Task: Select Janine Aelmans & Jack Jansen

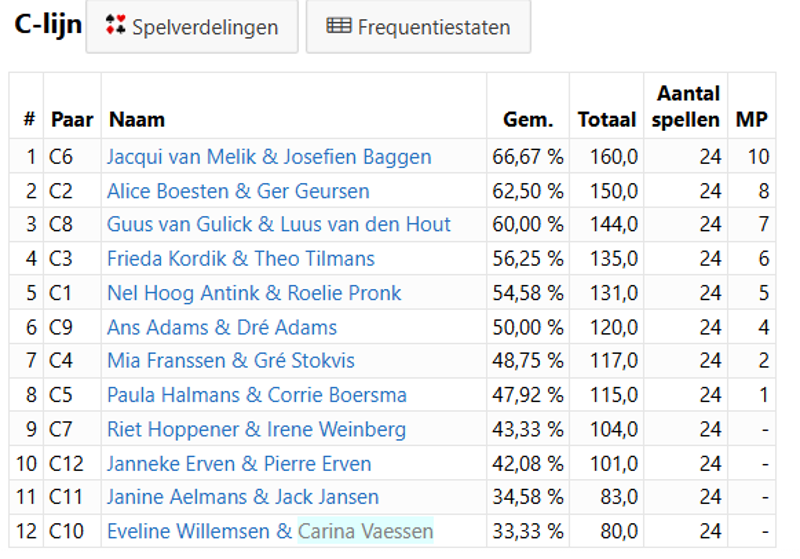Action: 243,497
